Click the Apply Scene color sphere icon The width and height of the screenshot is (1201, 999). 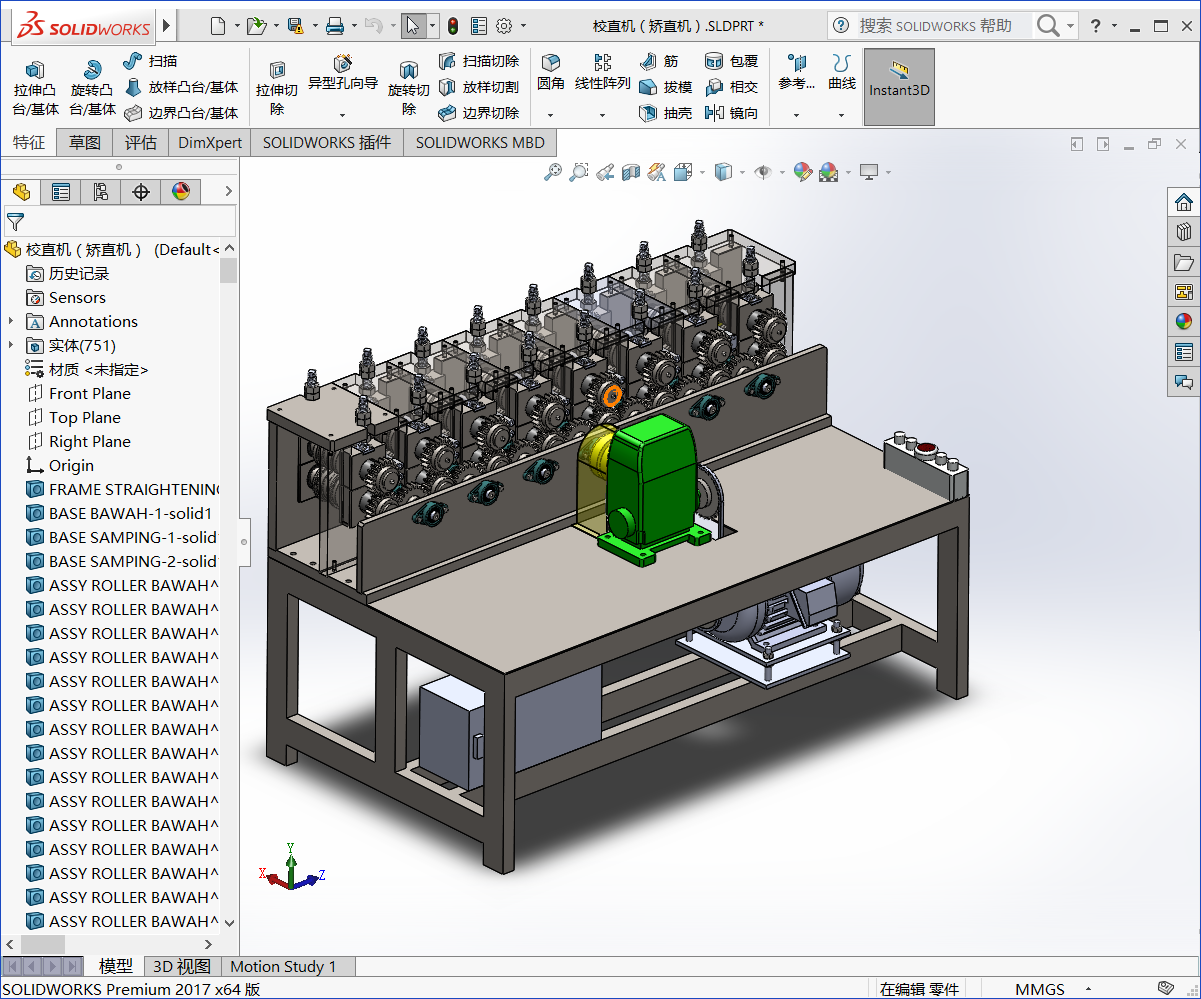(826, 172)
